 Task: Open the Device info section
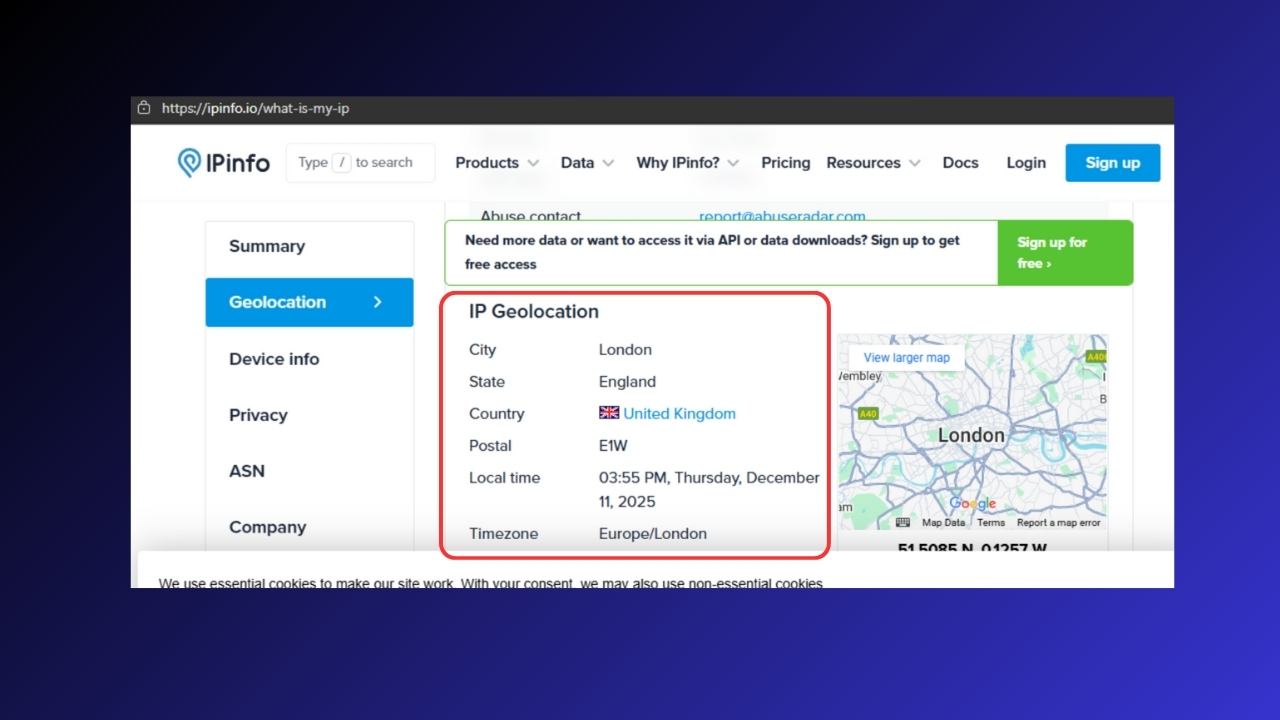[309, 359]
